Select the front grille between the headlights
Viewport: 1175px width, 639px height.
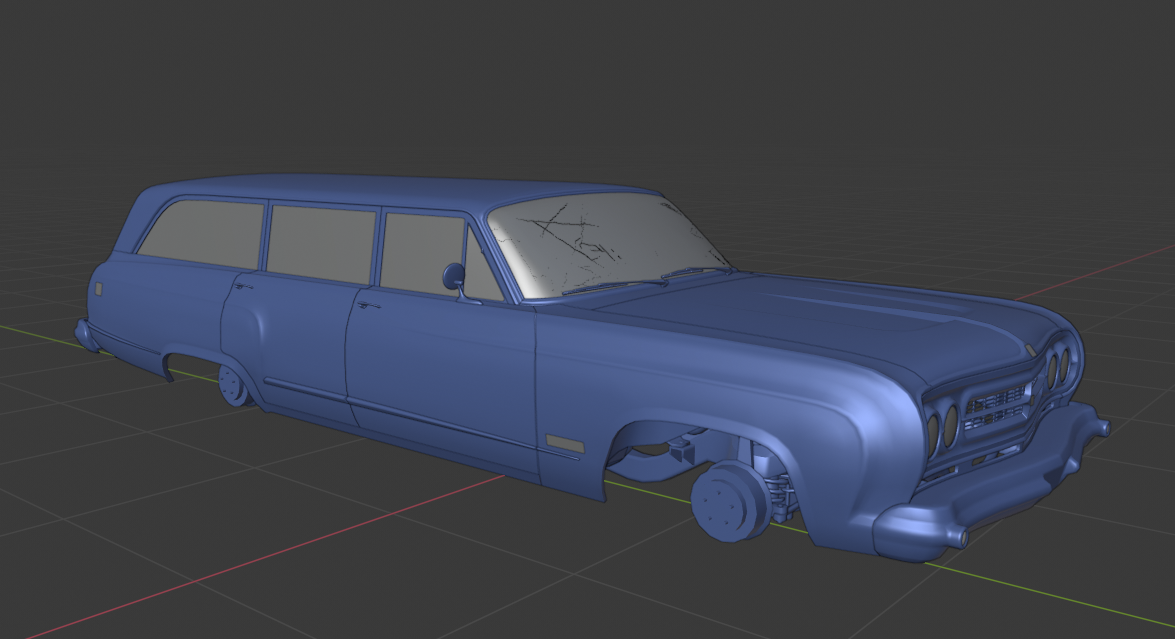pos(997,409)
